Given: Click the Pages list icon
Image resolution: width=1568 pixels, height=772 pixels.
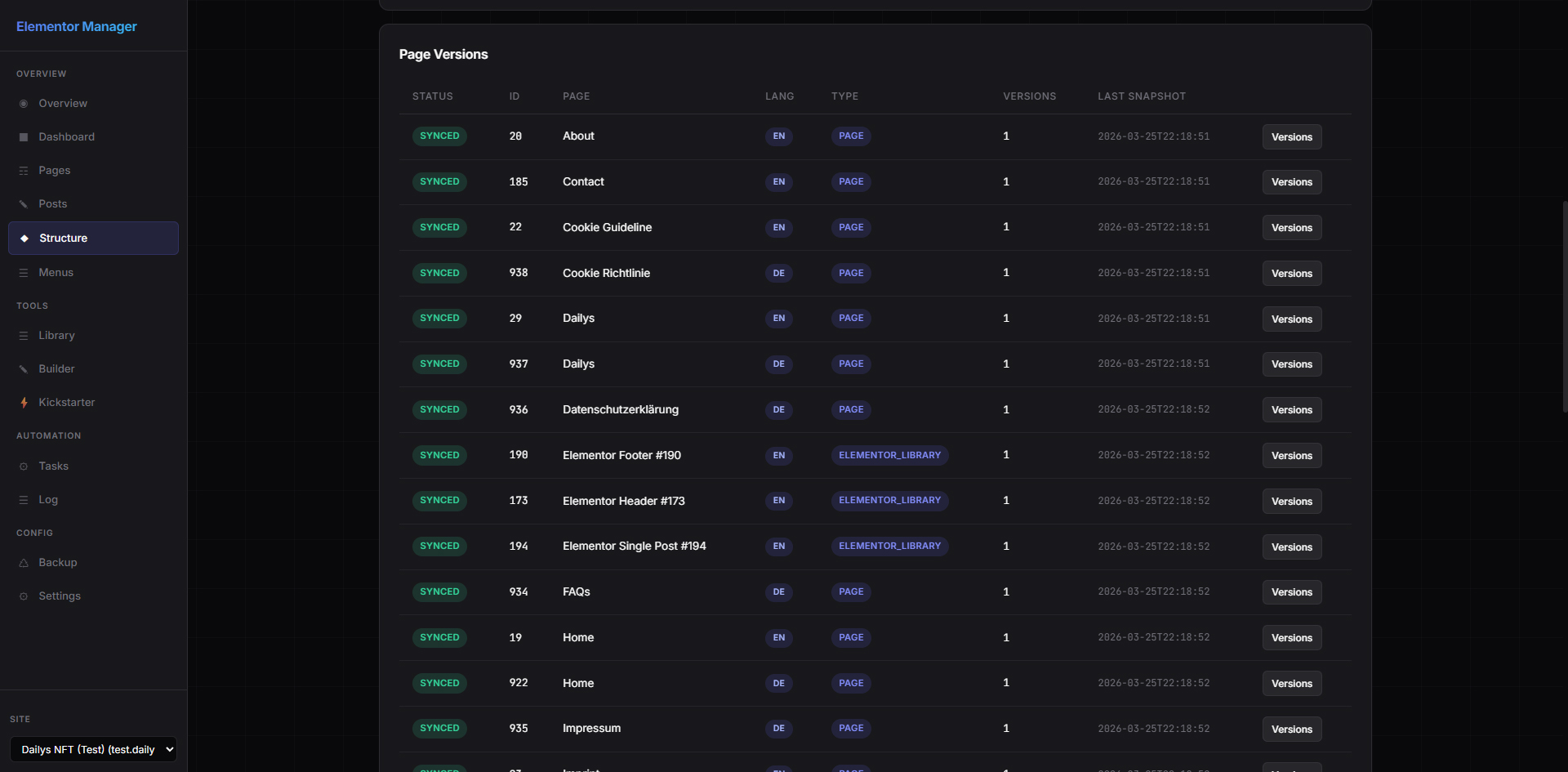Looking at the screenshot, I should tap(24, 171).
